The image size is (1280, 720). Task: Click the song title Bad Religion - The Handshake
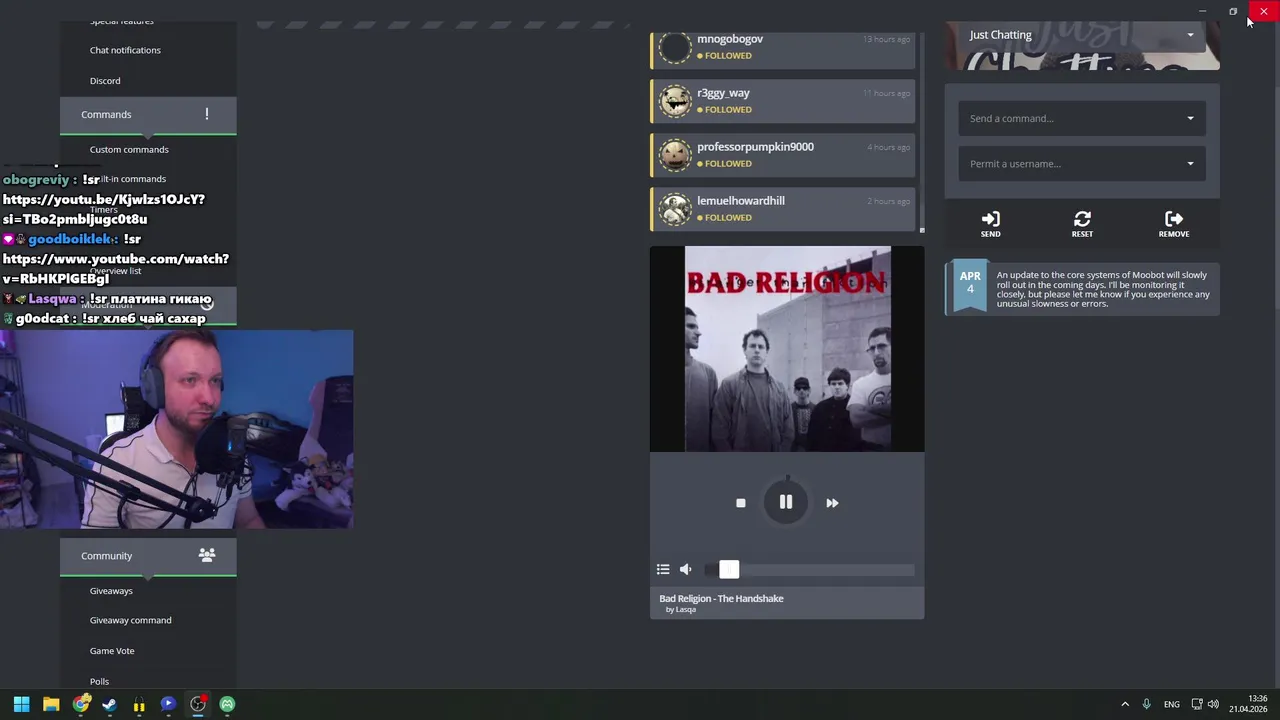721,598
